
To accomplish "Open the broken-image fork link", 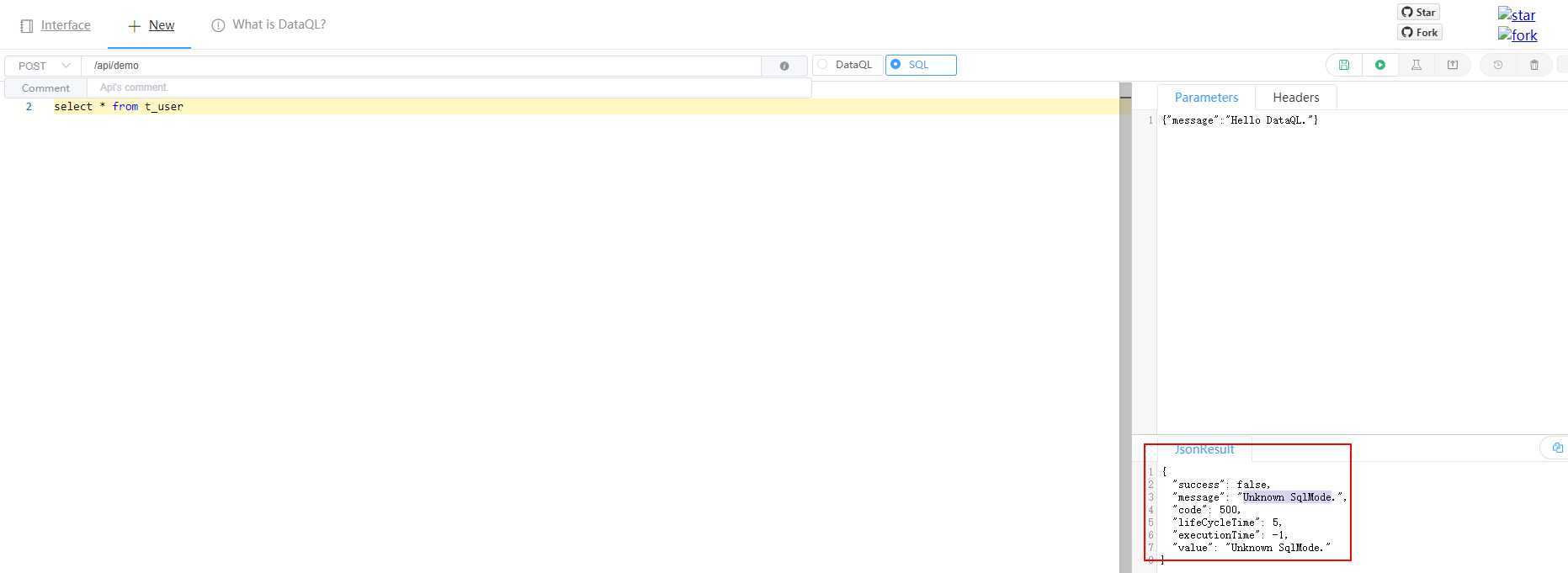I will coord(1518,34).
